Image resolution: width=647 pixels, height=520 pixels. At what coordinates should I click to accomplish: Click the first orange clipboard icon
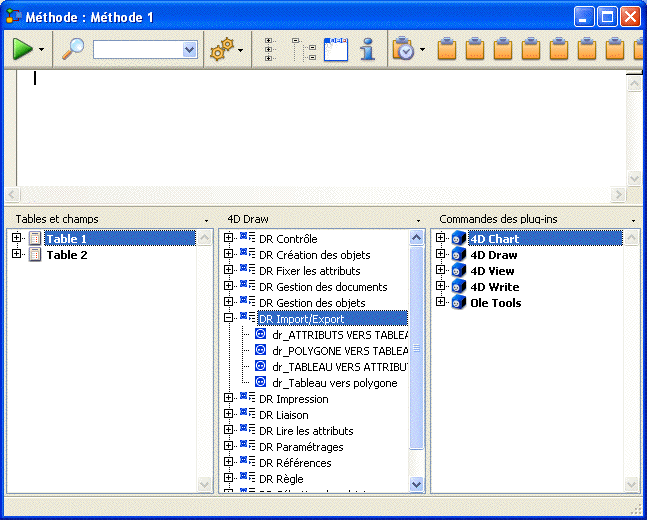coord(448,49)
